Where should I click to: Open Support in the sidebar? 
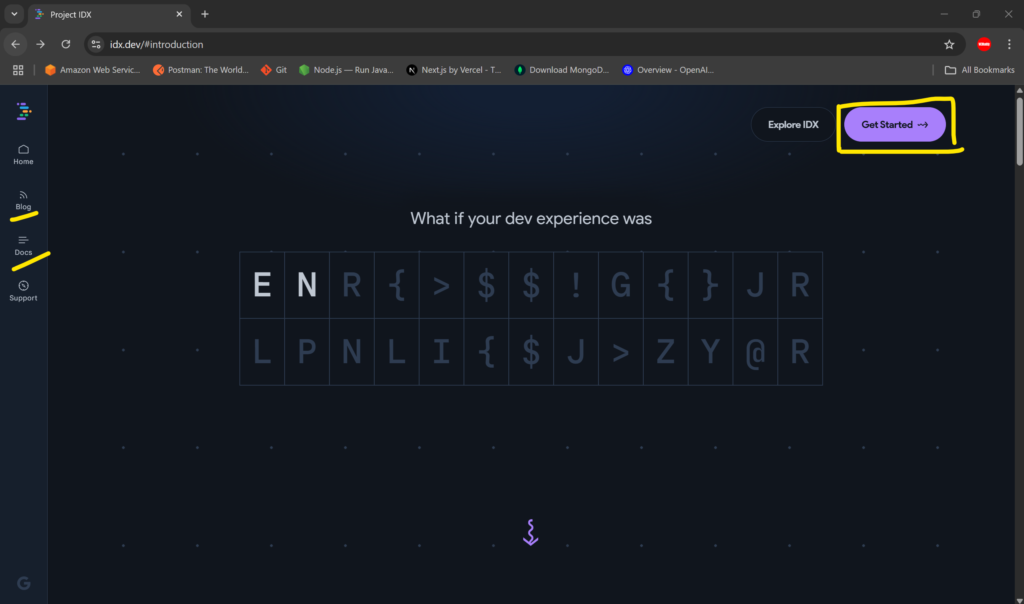tap(24, 291)
